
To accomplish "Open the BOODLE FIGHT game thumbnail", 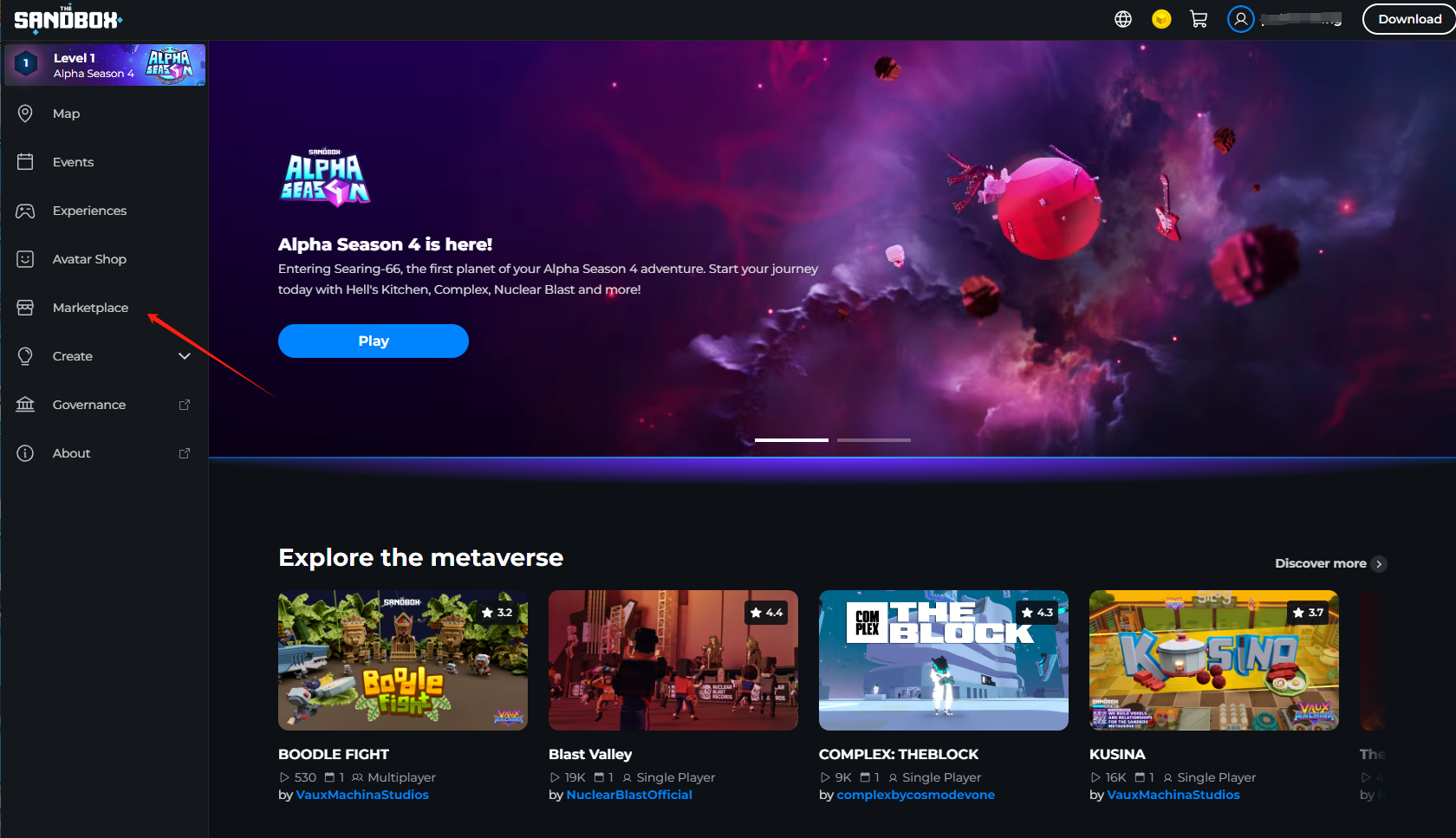I will 402,660.
